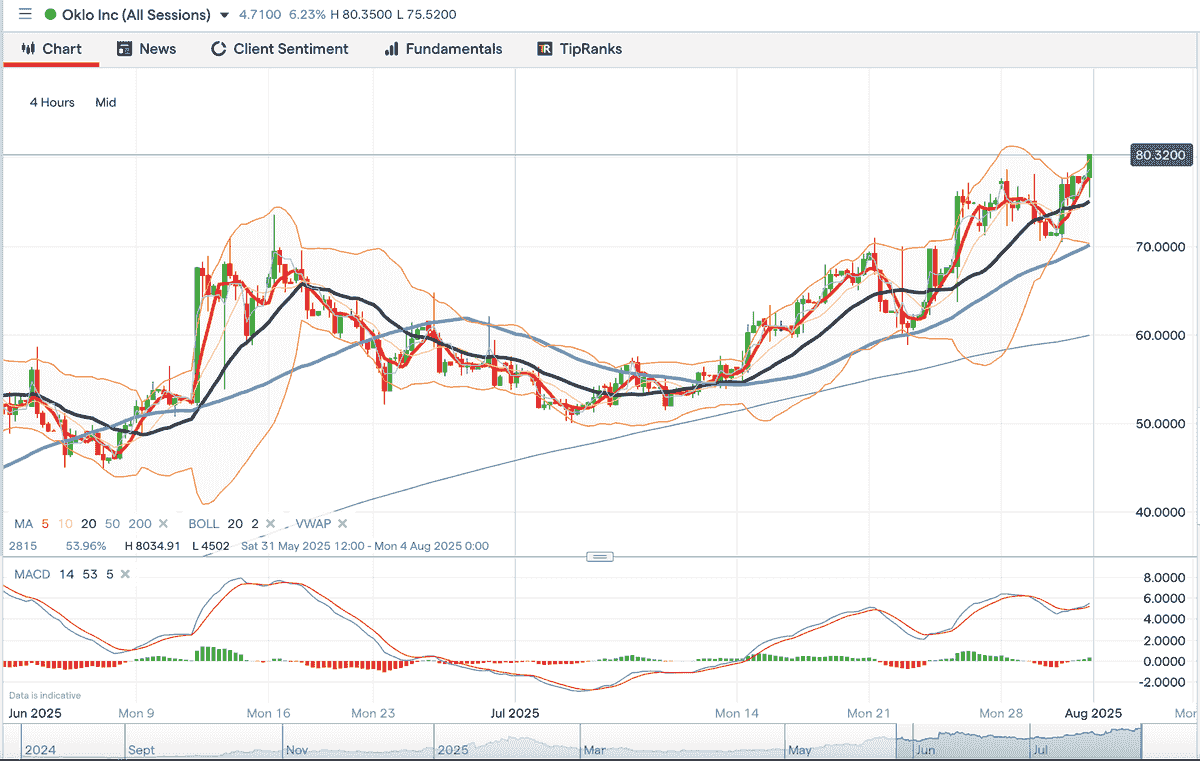Click the Mon 28 date axis label
This screenshot has width=1200, height=761.
coord(1002,713)
